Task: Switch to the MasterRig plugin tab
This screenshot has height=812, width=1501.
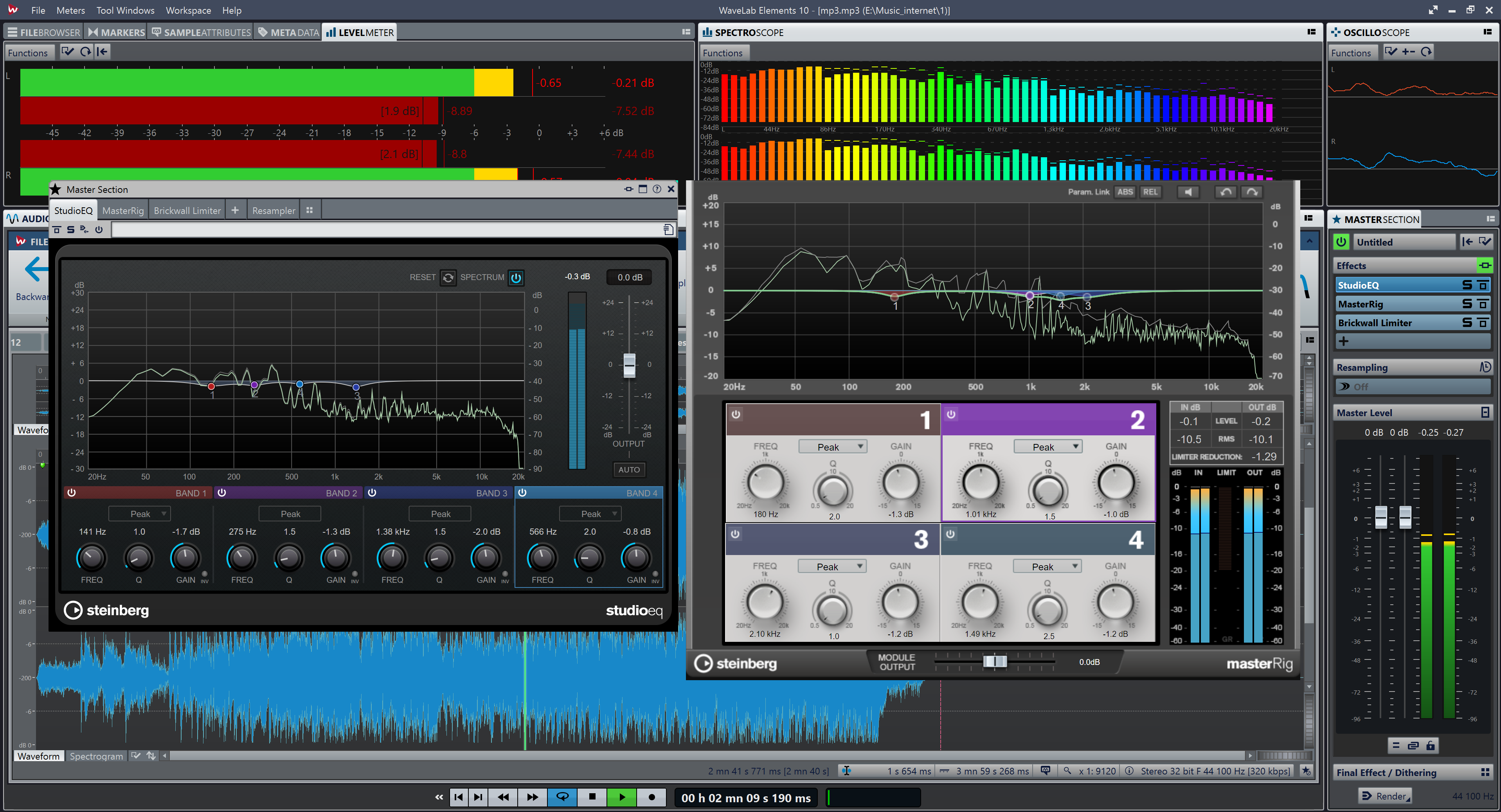Action: click(123, 210)
